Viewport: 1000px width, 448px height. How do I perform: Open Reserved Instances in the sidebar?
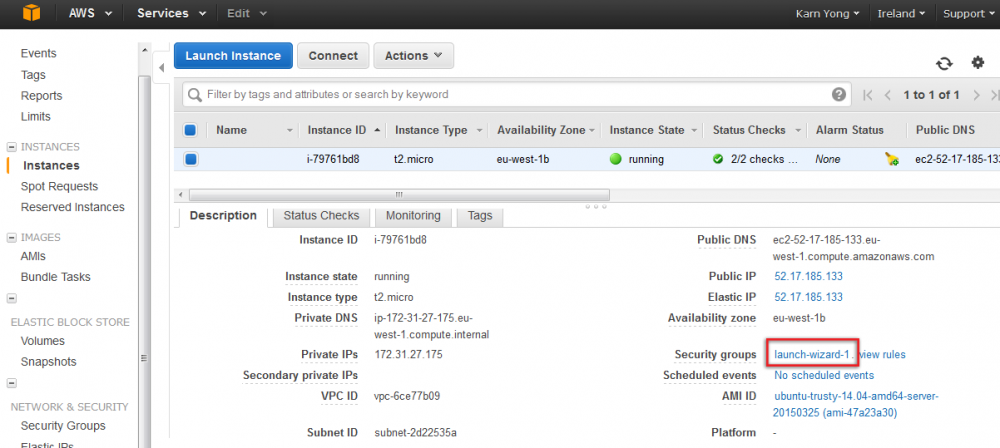click(x=73, y=207)
